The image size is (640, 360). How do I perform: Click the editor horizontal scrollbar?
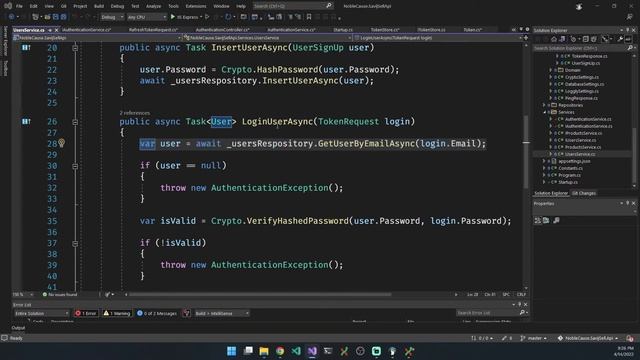tap(260, 294)
